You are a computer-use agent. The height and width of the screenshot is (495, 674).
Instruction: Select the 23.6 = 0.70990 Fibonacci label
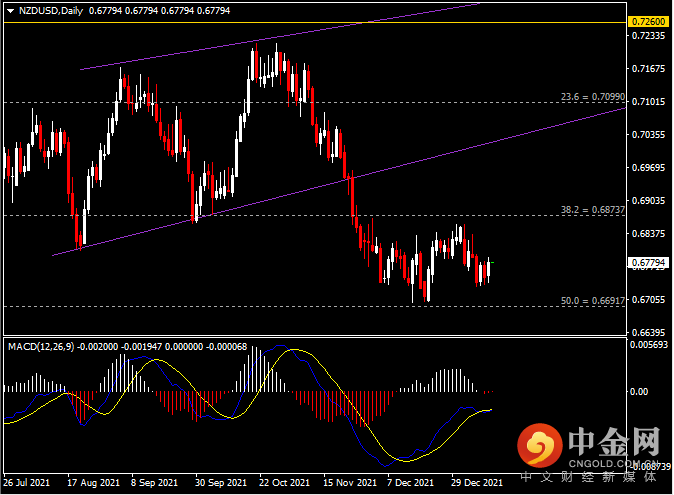tap(593, 97)
